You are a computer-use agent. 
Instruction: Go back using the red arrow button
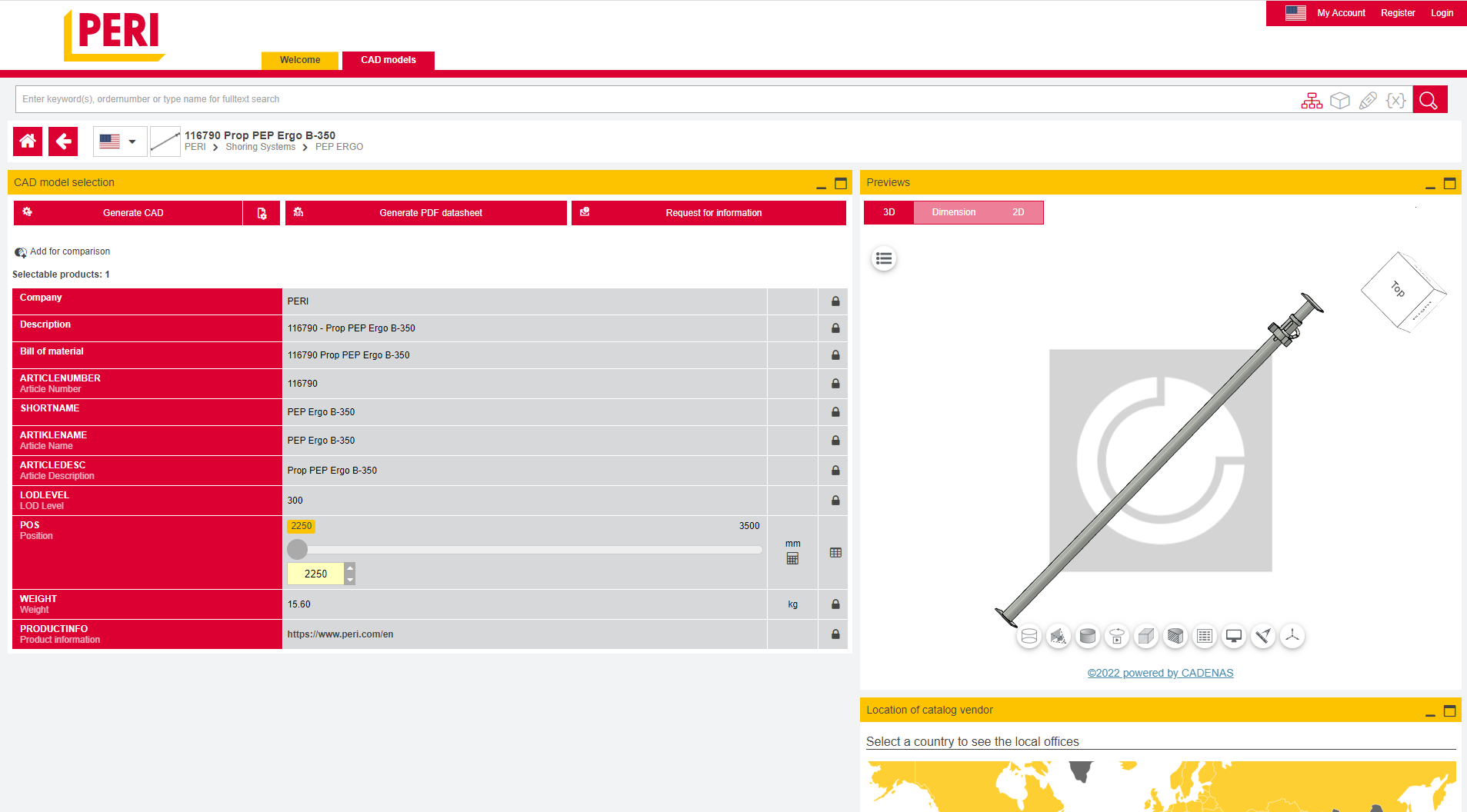coord(63,141)
